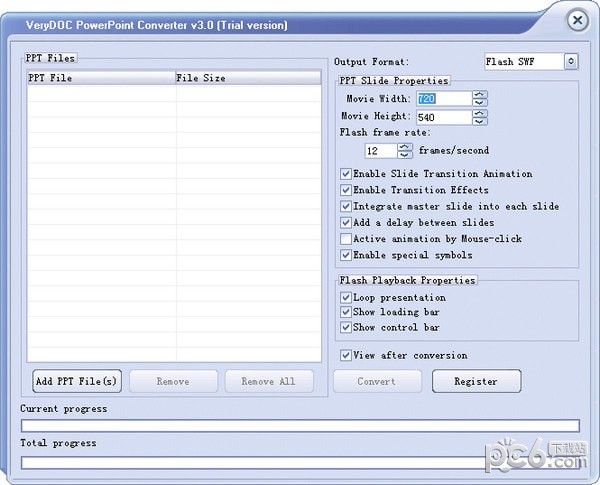Raise the frame rate using up arrow

(x=404, y=146)
